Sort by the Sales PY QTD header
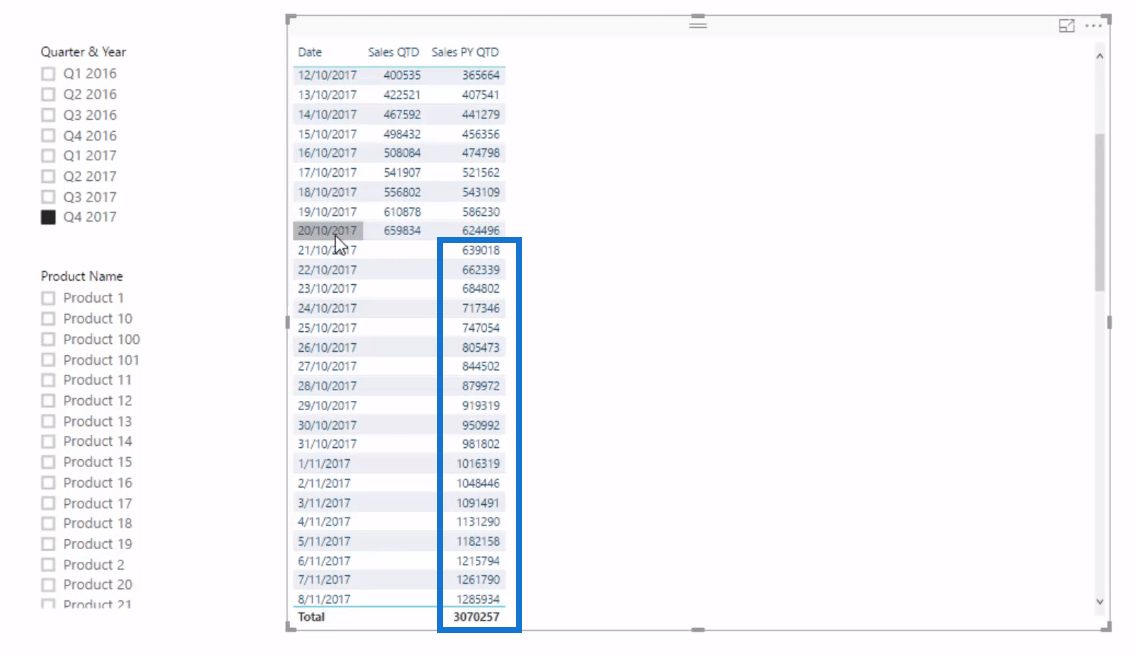 (x=465, y=52)
